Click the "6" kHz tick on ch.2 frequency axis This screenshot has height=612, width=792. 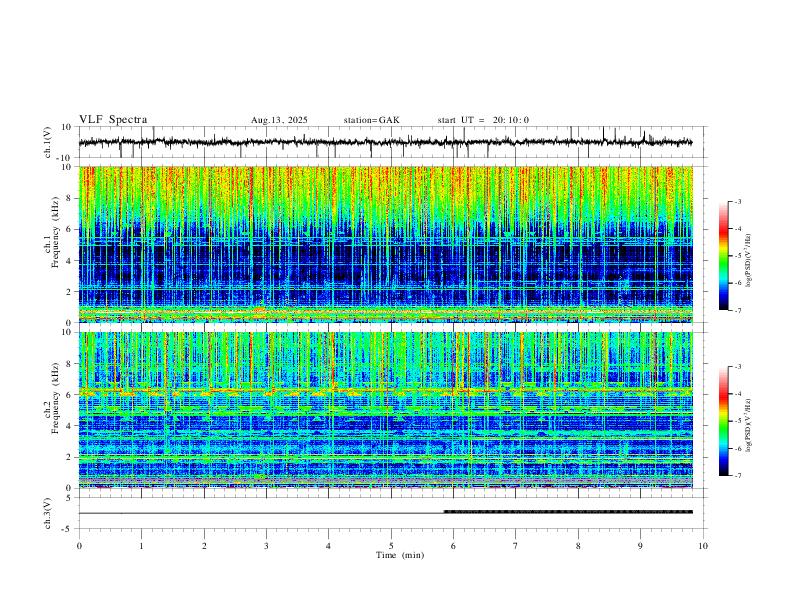69,395
